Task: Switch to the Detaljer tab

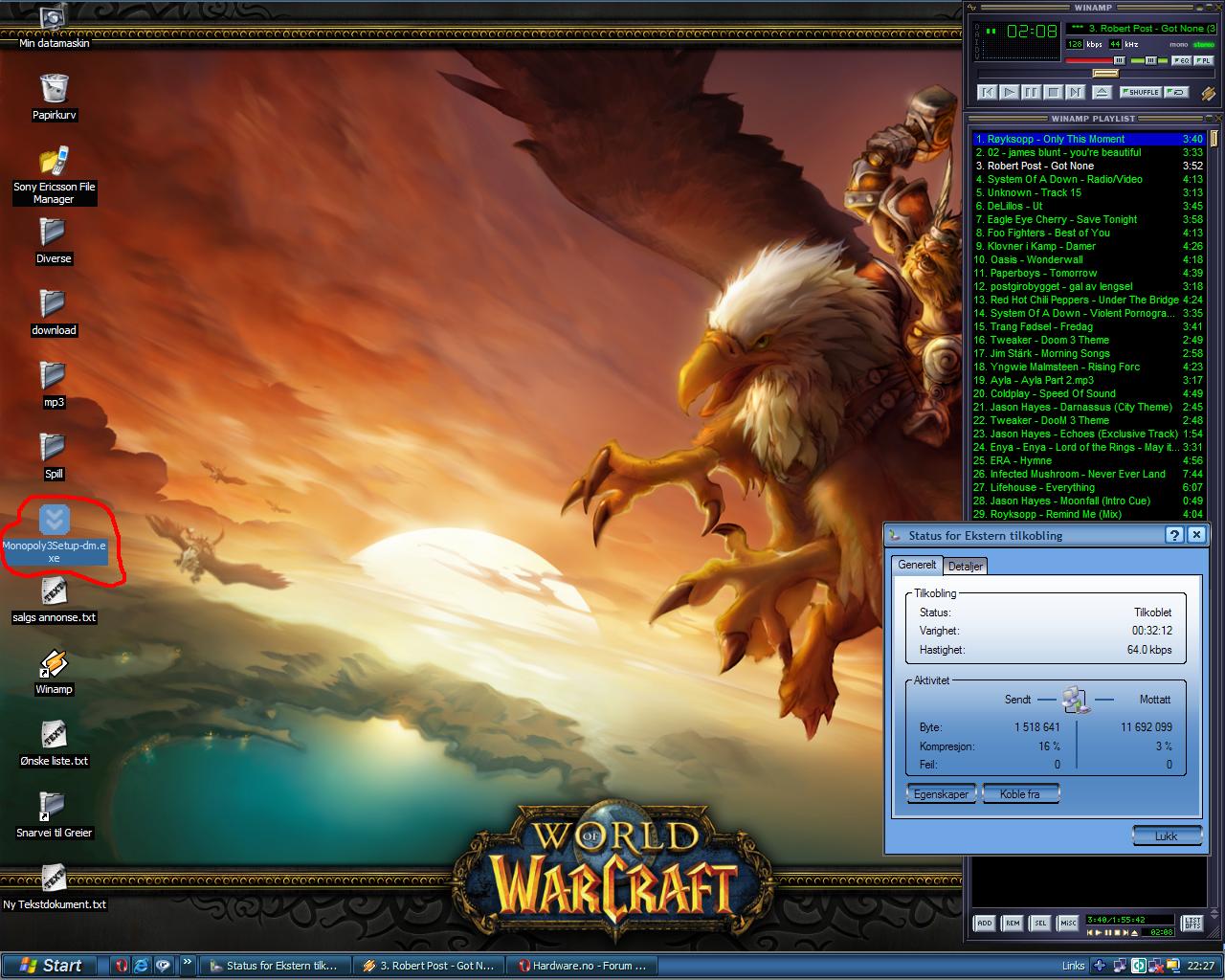Action: [965, 567]
